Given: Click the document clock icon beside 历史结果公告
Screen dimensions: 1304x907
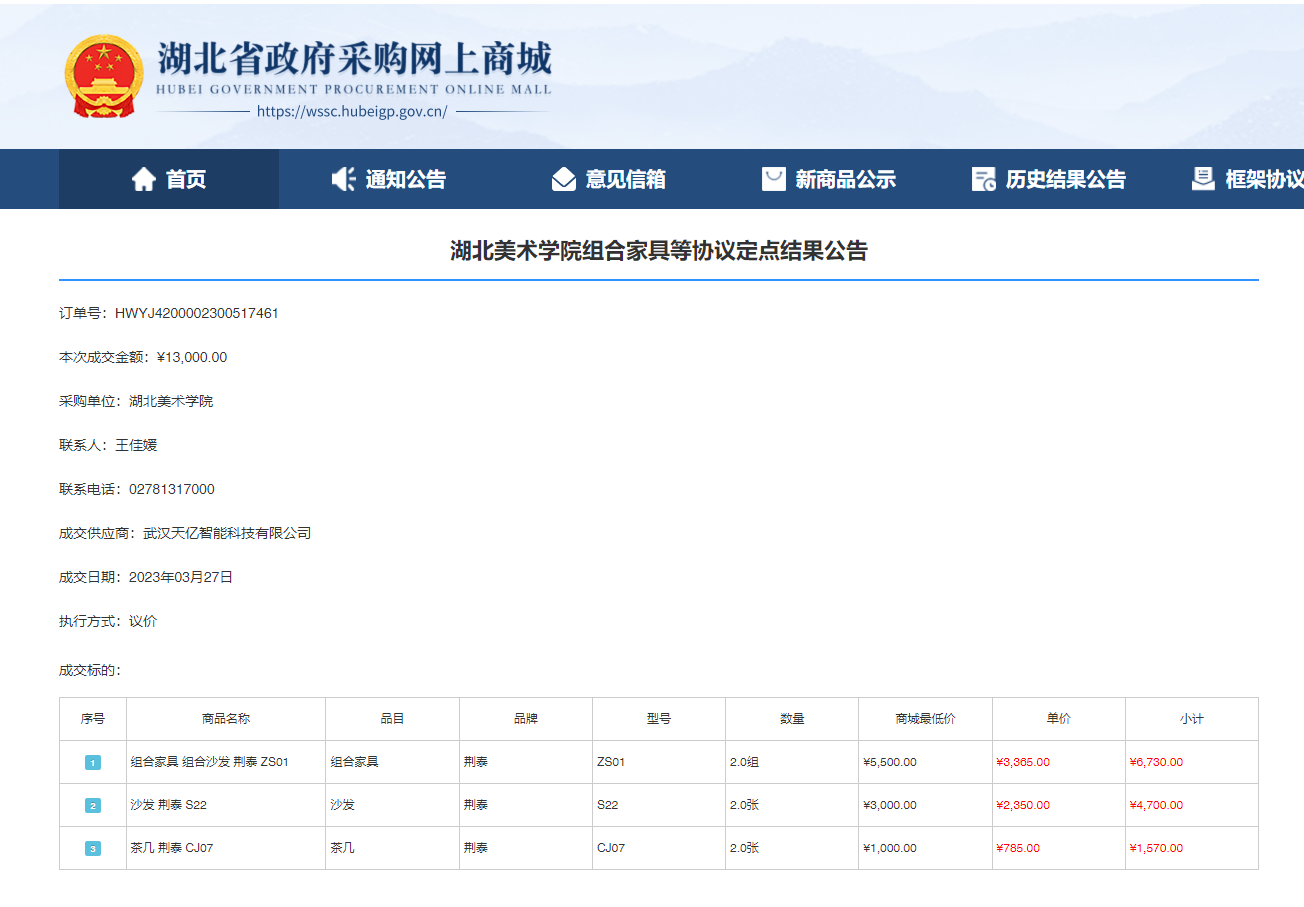Looking at the screenshot, I should 984,179.
